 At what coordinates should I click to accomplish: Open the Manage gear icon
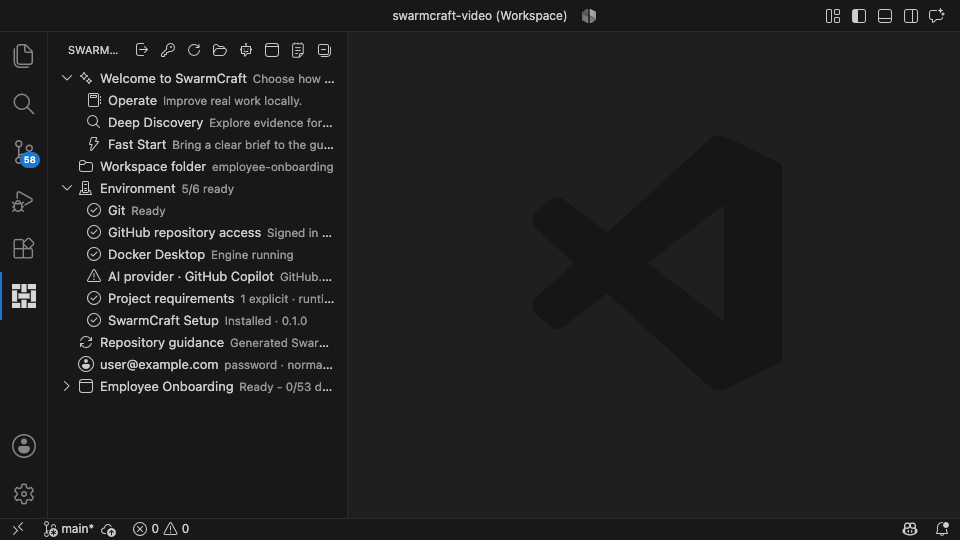(24, 494)
